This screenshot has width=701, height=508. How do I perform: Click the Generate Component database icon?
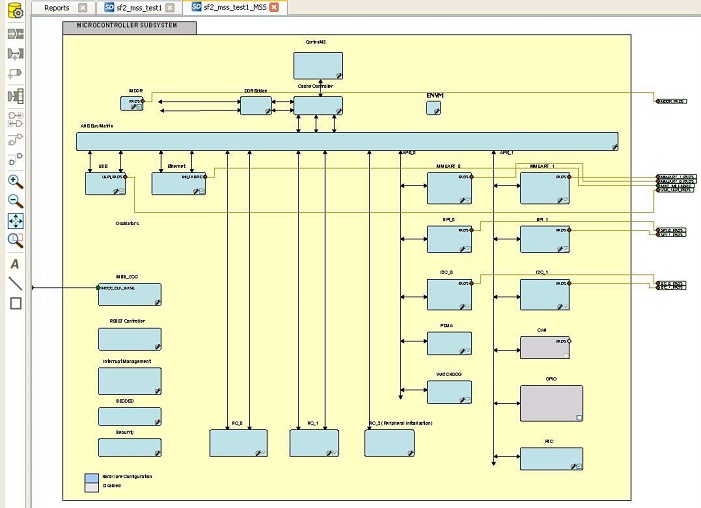(15, 11)
